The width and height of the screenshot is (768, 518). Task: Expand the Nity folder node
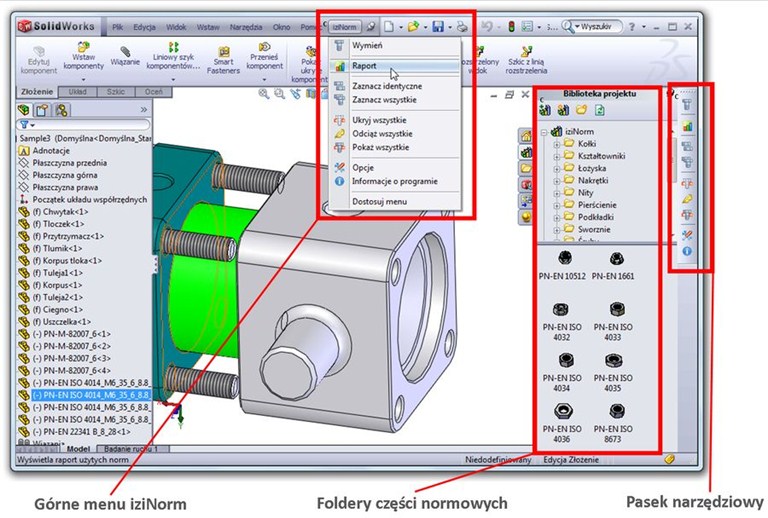pos(556,193)
